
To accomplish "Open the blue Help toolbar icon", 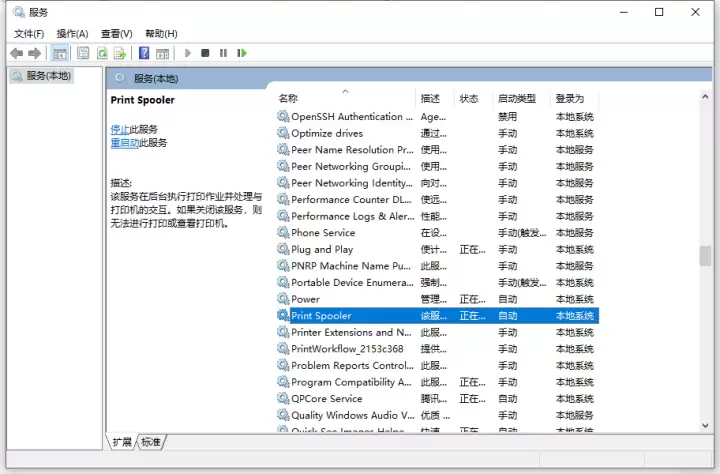I will pos(144,53).
